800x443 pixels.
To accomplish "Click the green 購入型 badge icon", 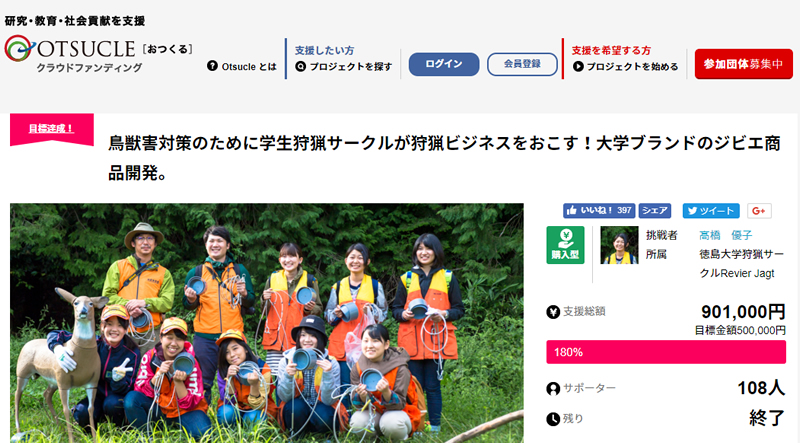I will 565,245.
